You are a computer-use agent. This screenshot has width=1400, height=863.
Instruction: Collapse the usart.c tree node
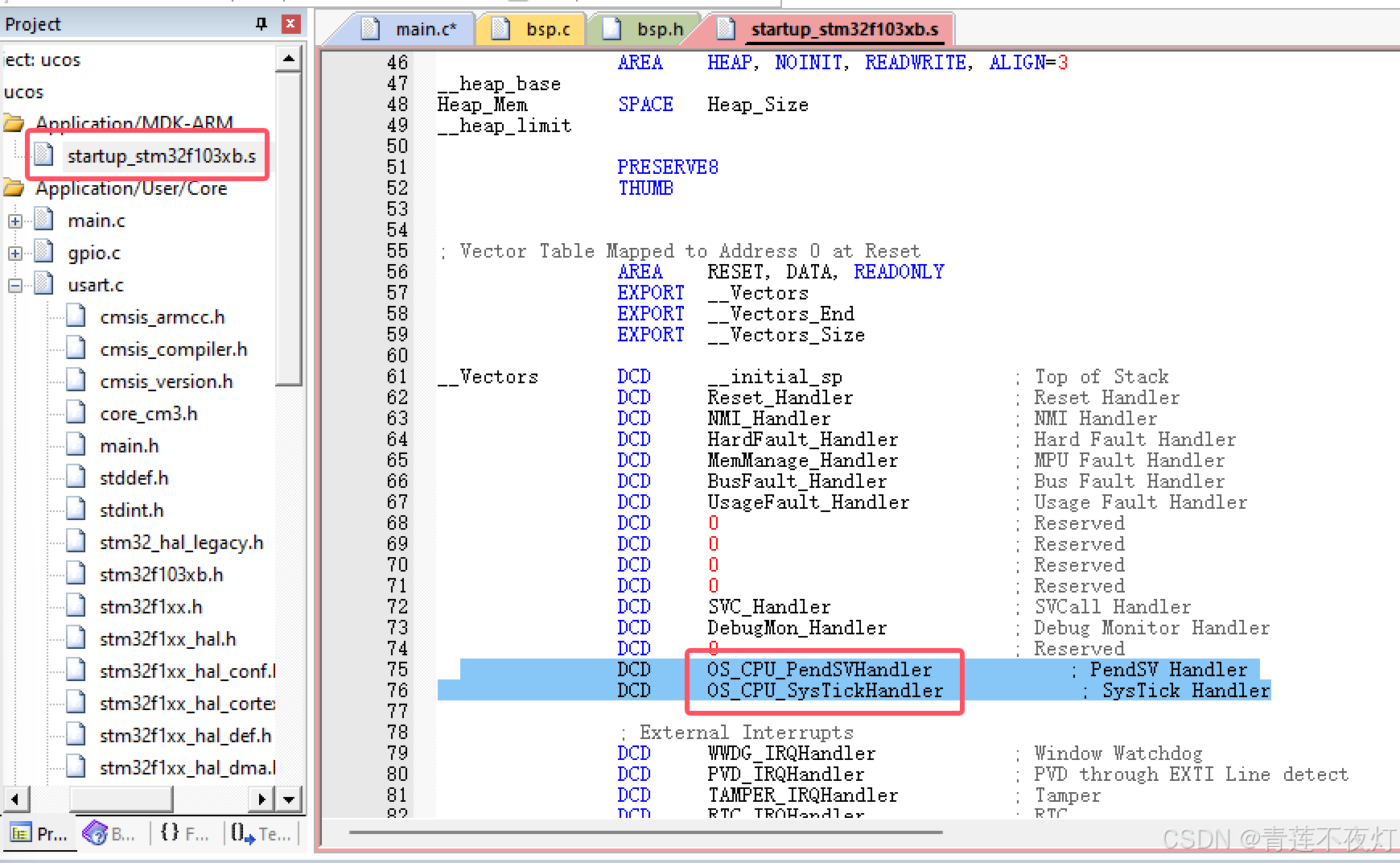(x=15, y=284)
